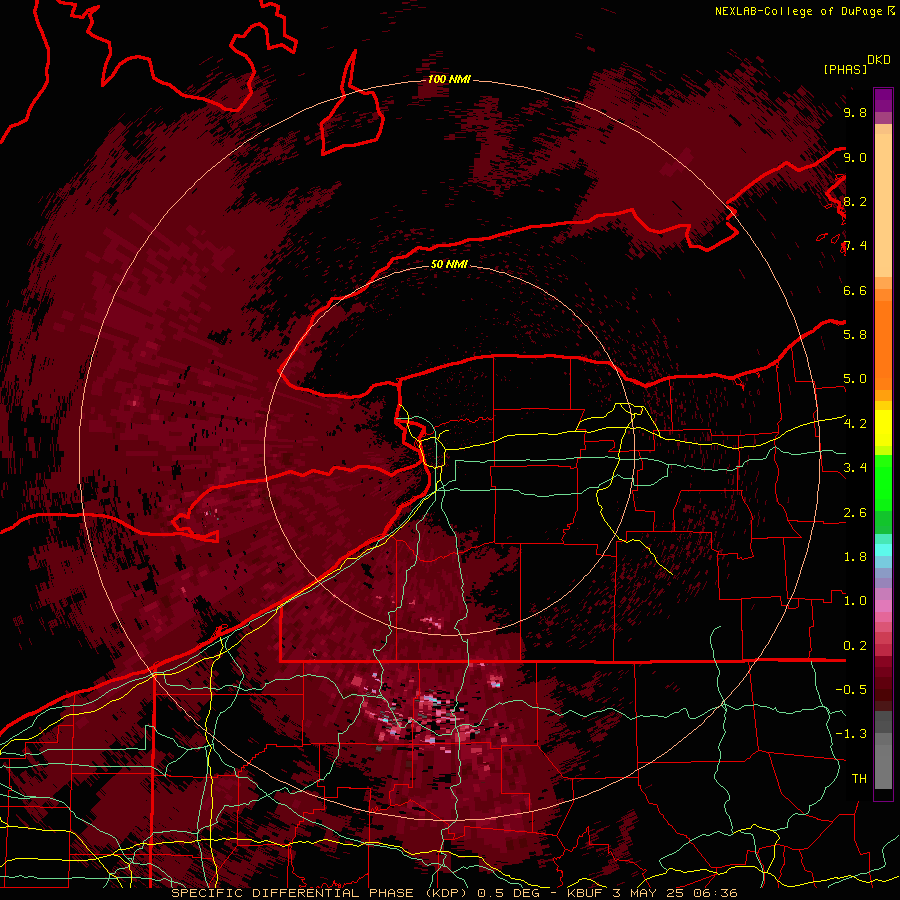Select the 3.4 scale label
Image resolution: width=900 pixels, height=900 pixels.
[x=855, y=468]
